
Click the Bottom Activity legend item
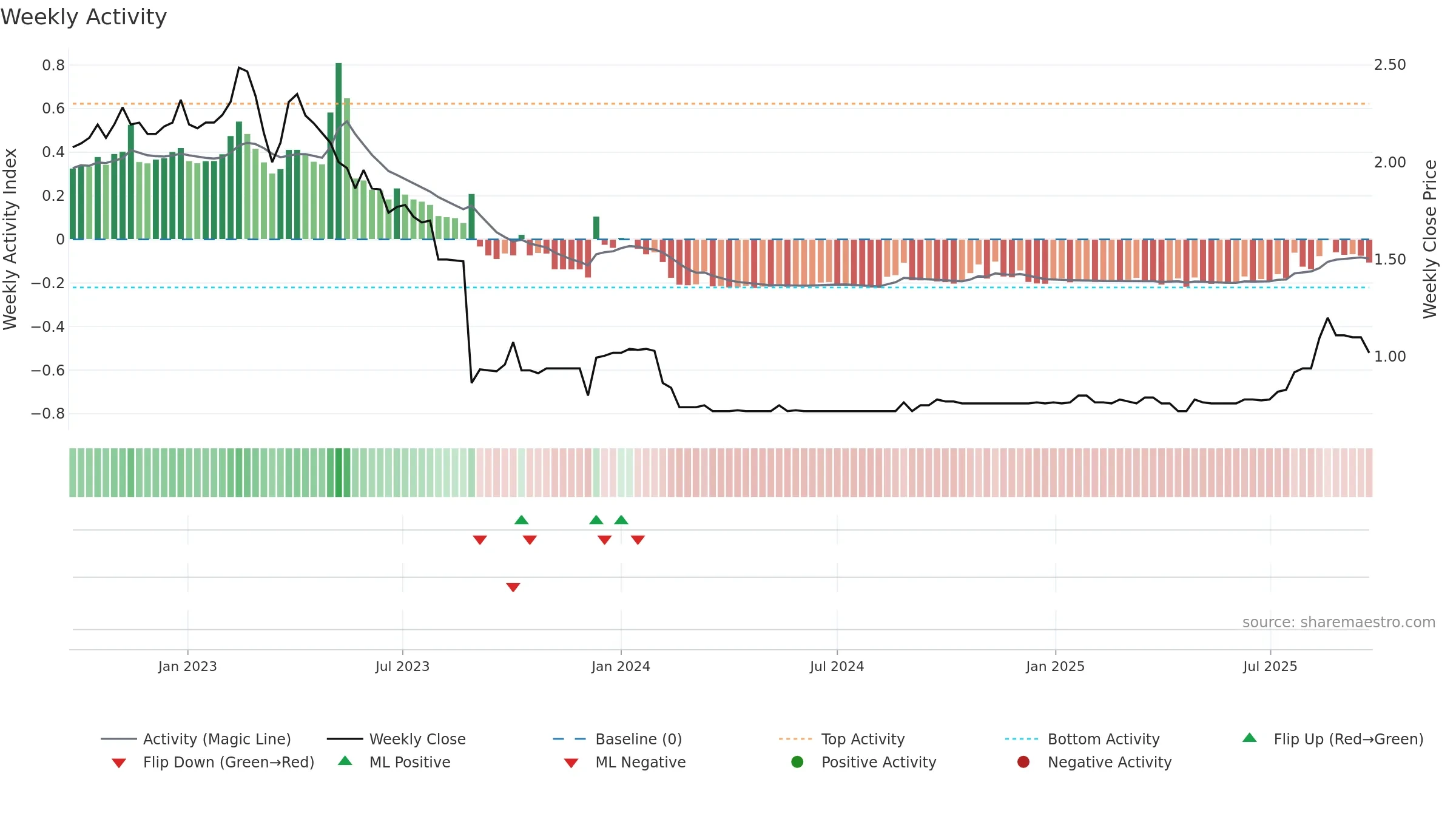coord(1082,739)
